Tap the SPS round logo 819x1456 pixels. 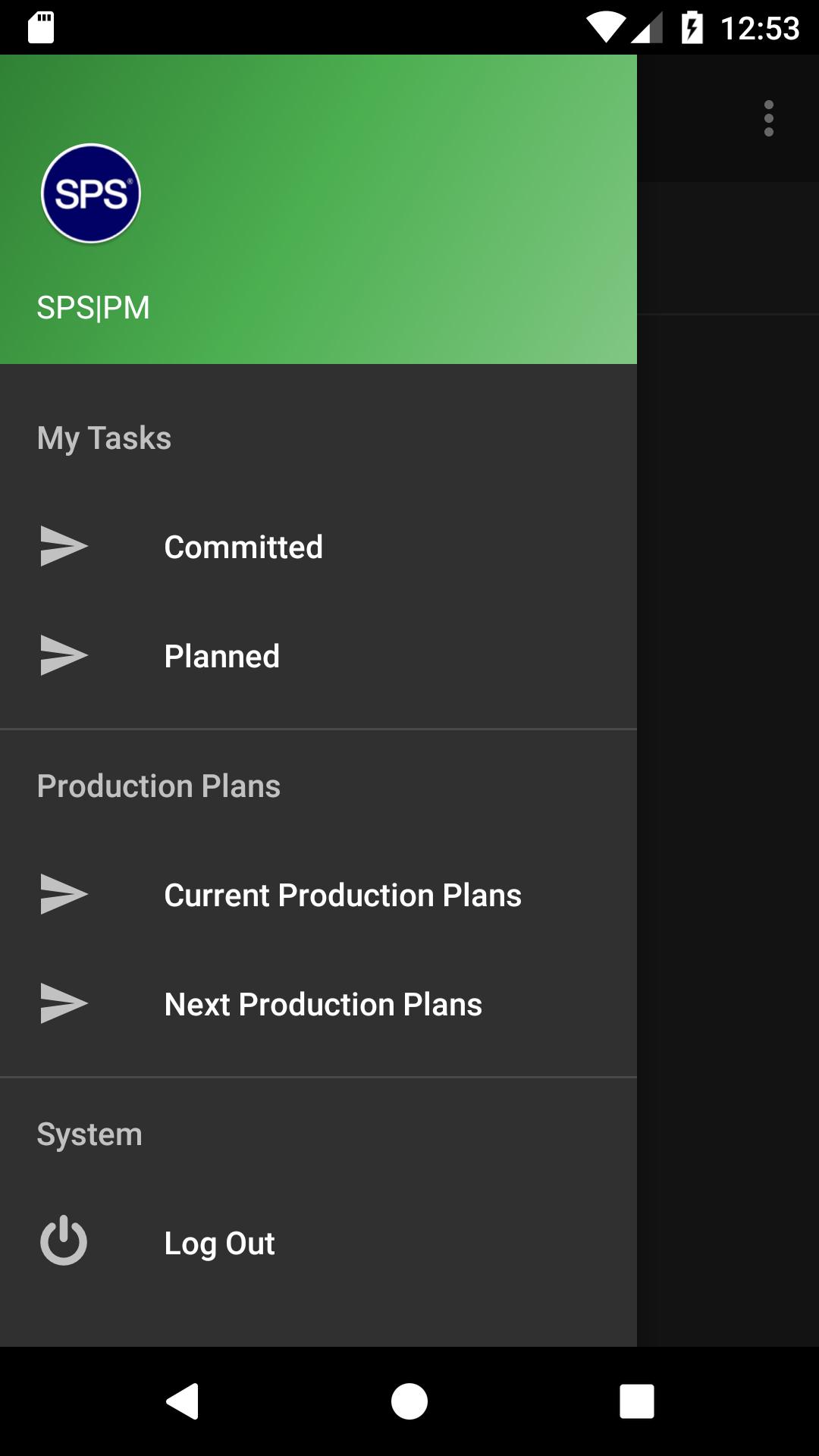point(91,193)
